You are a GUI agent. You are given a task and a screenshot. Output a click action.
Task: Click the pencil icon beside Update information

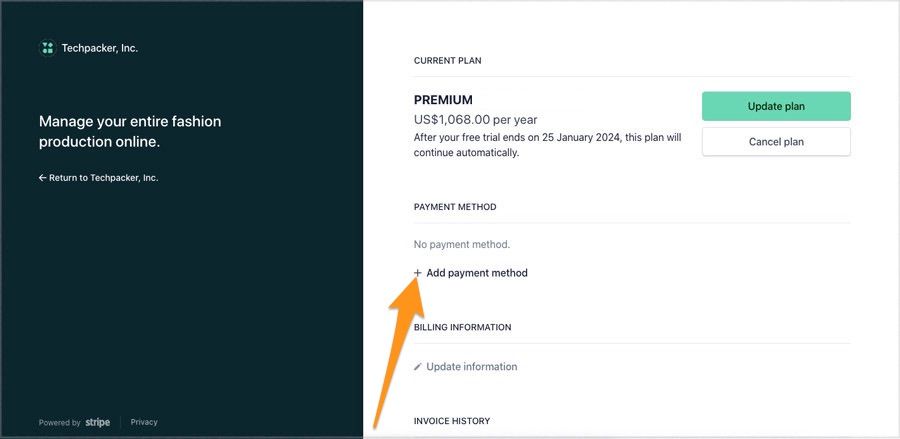418,367
